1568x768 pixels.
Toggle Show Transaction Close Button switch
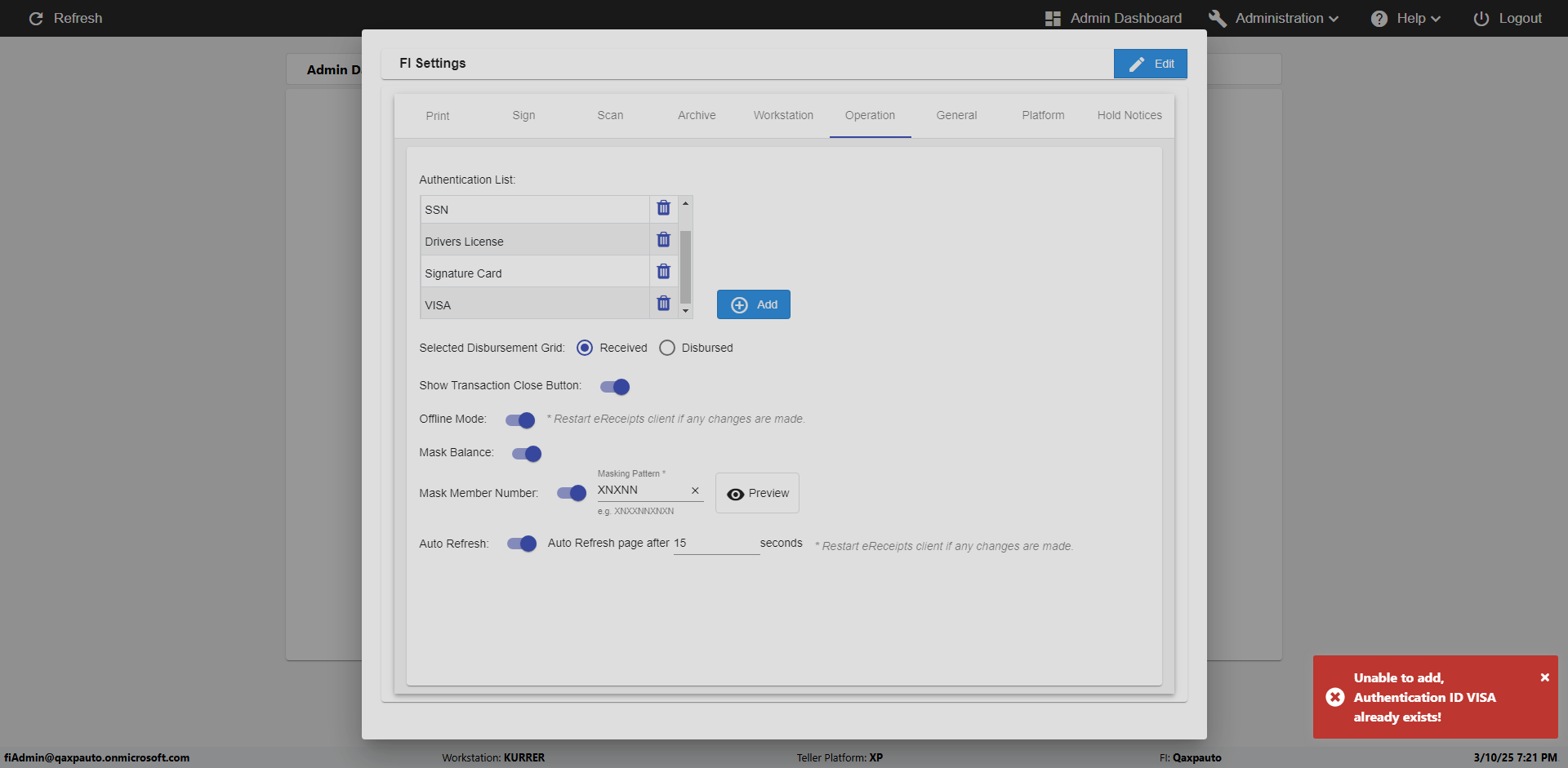tap(615, 387)
